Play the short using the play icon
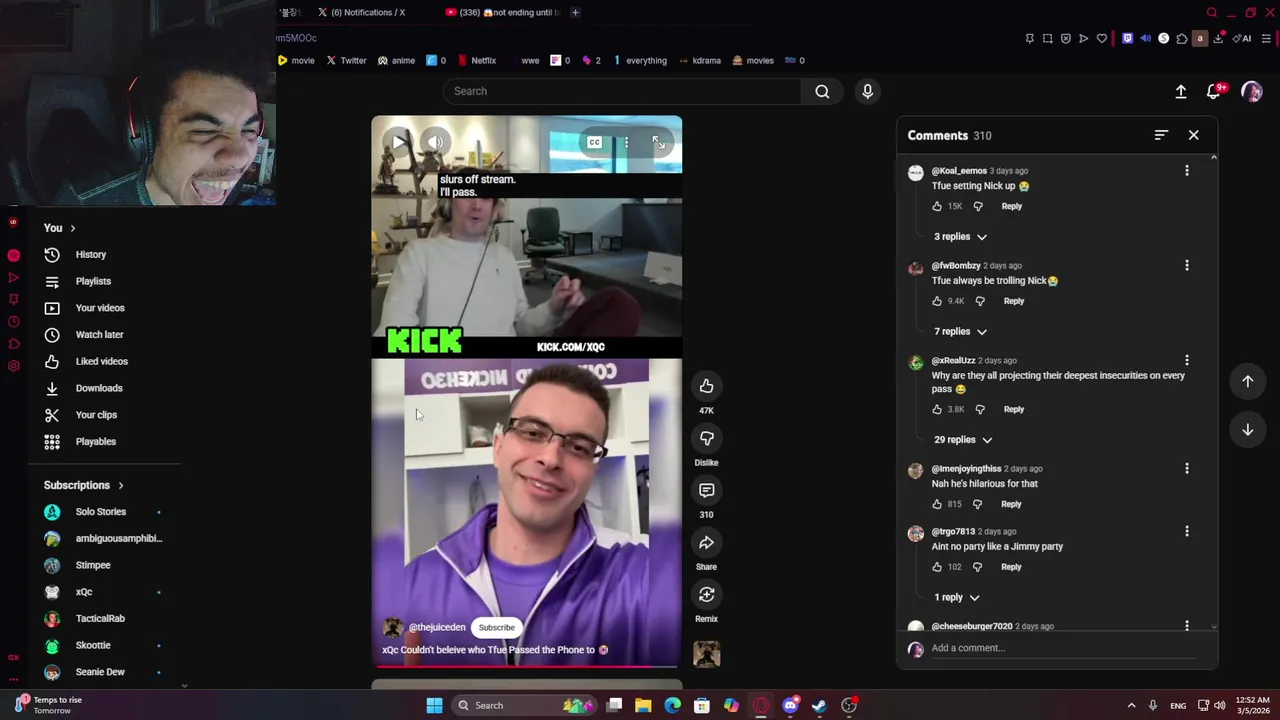The image size is (1280, 720). point(399,142)
